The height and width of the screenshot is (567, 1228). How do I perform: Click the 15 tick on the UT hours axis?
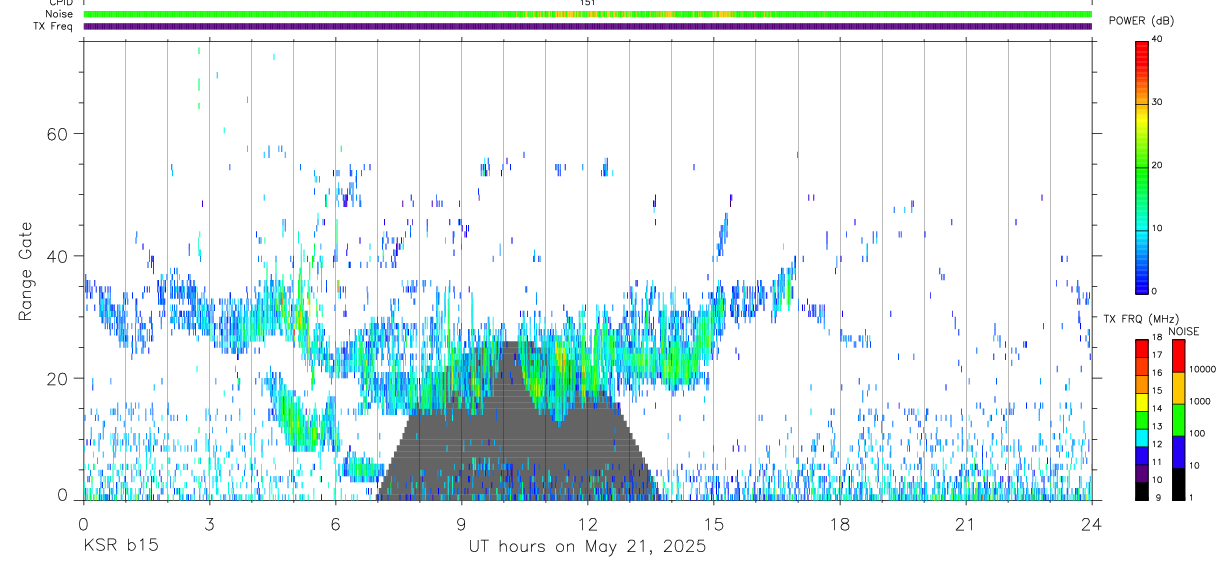[713, 524]
